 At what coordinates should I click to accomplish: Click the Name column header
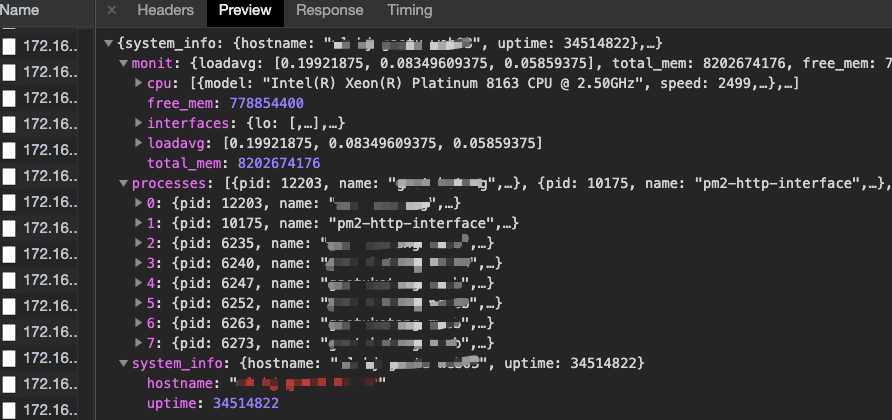(x=20, y=10)
